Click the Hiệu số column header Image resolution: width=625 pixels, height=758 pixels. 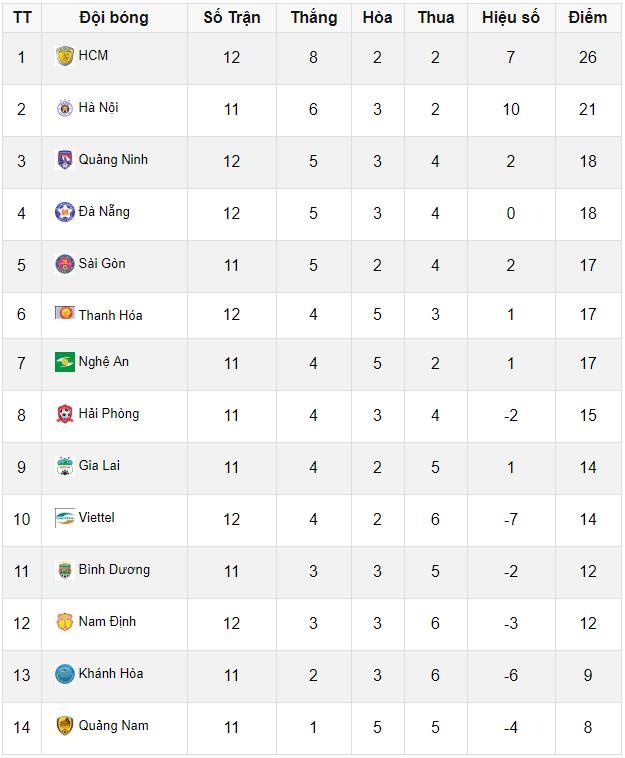click(510, 17)
